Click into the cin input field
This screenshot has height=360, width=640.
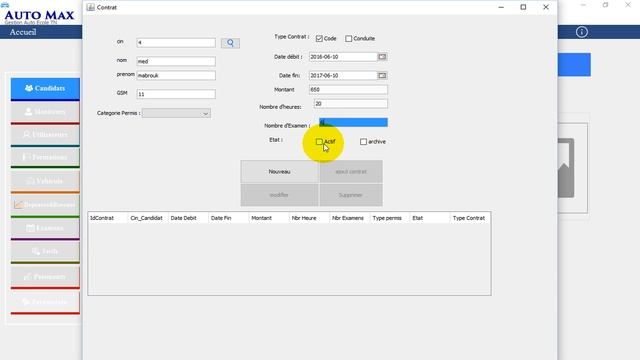click(x=176, y=42)
